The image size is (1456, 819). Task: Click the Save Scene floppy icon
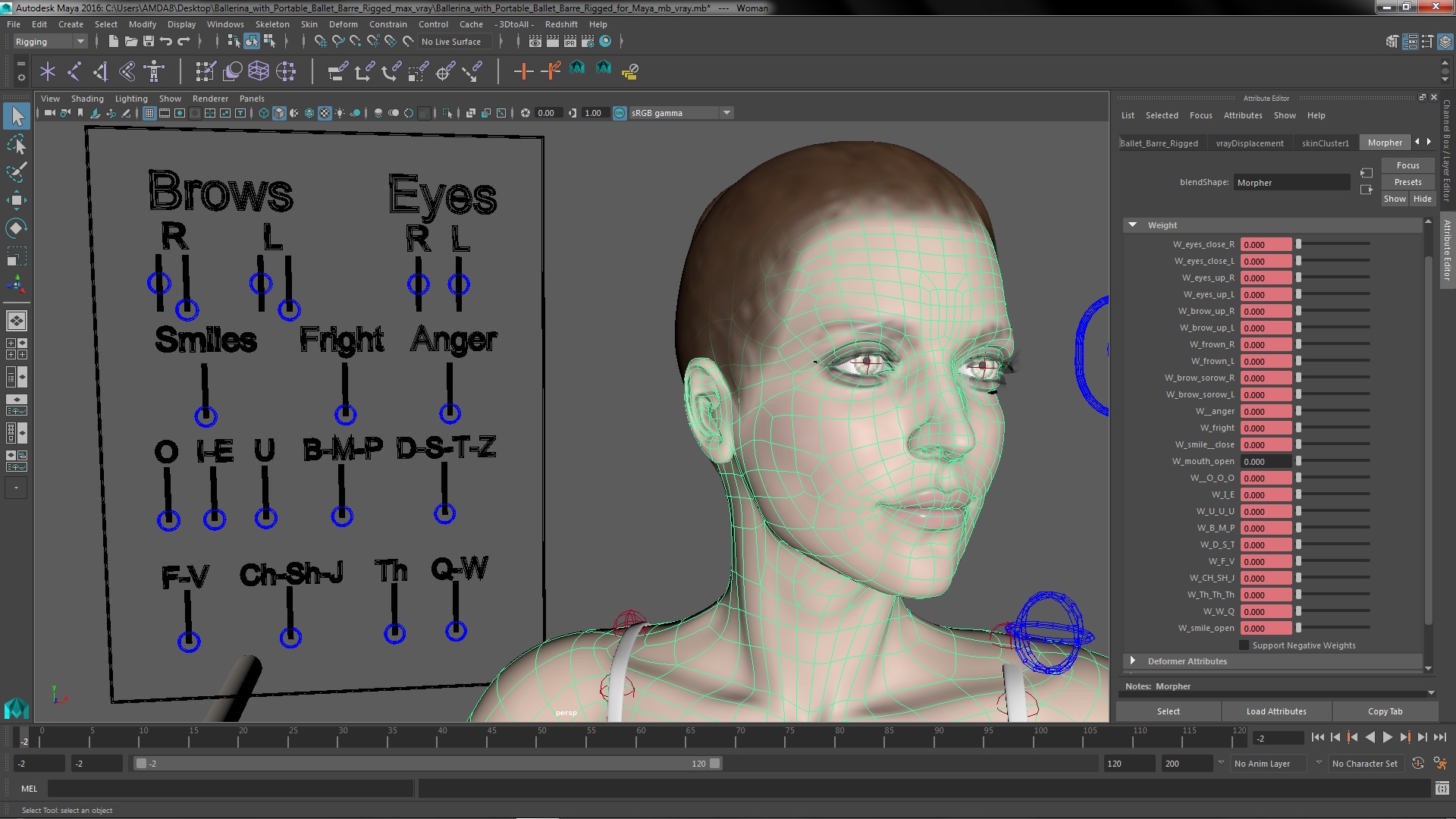pyautogui.click(x=149, y=41)
